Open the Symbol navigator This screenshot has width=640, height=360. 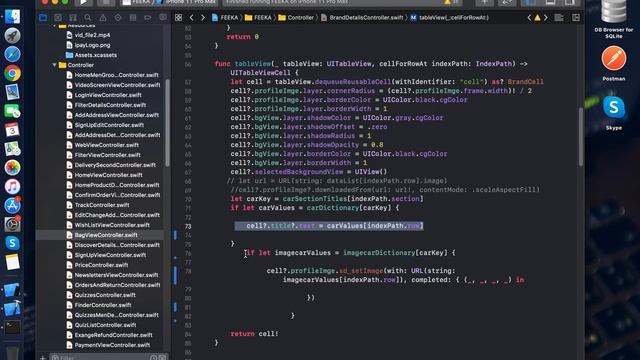pyautogui.click(x=73, y=18)
